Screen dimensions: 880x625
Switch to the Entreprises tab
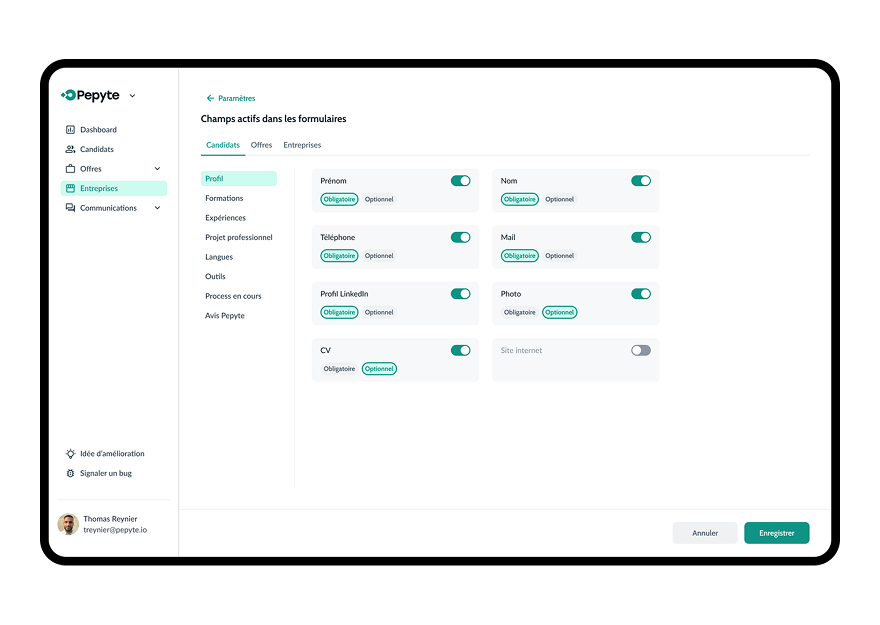pos(302,145)
